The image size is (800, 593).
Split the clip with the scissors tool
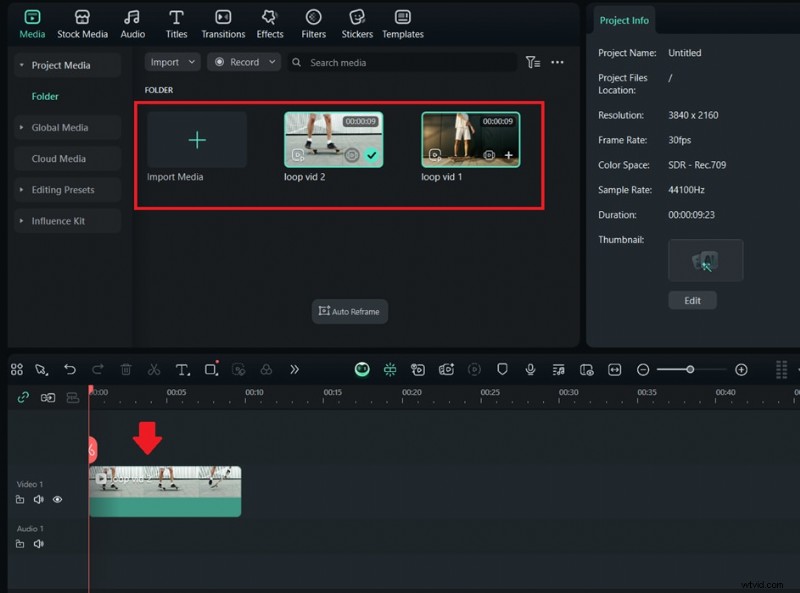154,369
